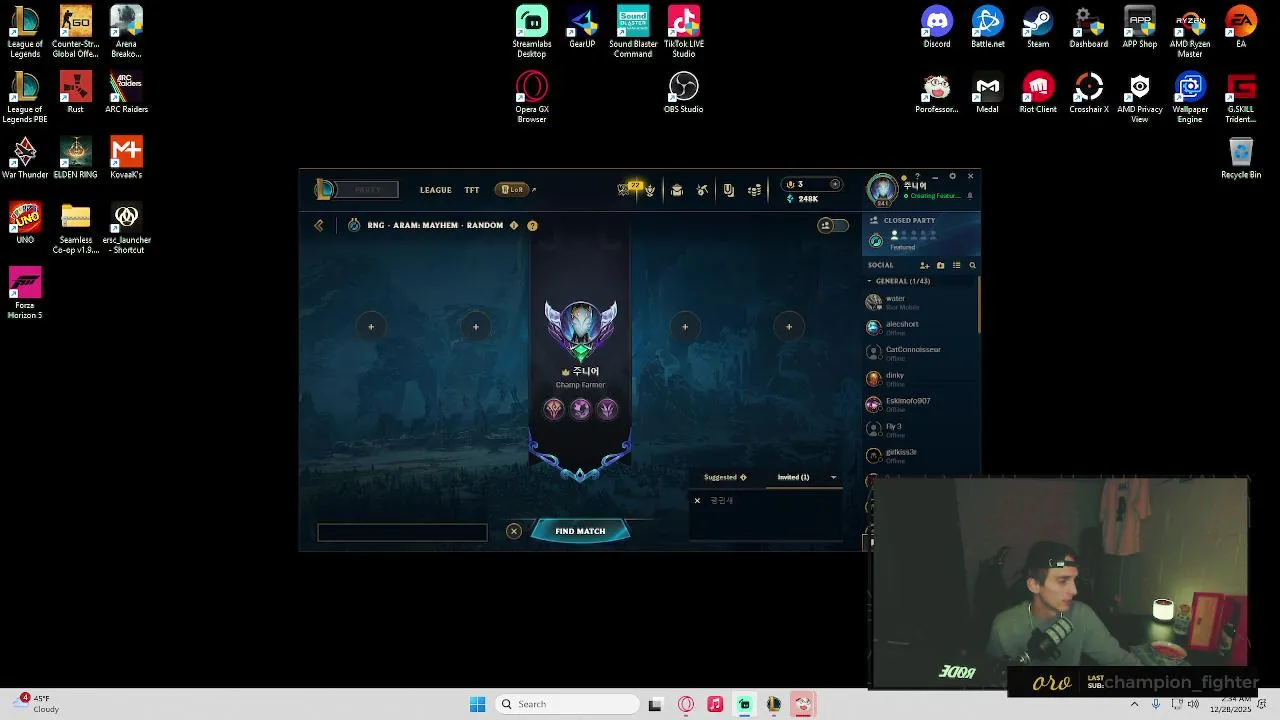Open Windows Start menu
The image size is (1280, 720).
tap(478, 704)
